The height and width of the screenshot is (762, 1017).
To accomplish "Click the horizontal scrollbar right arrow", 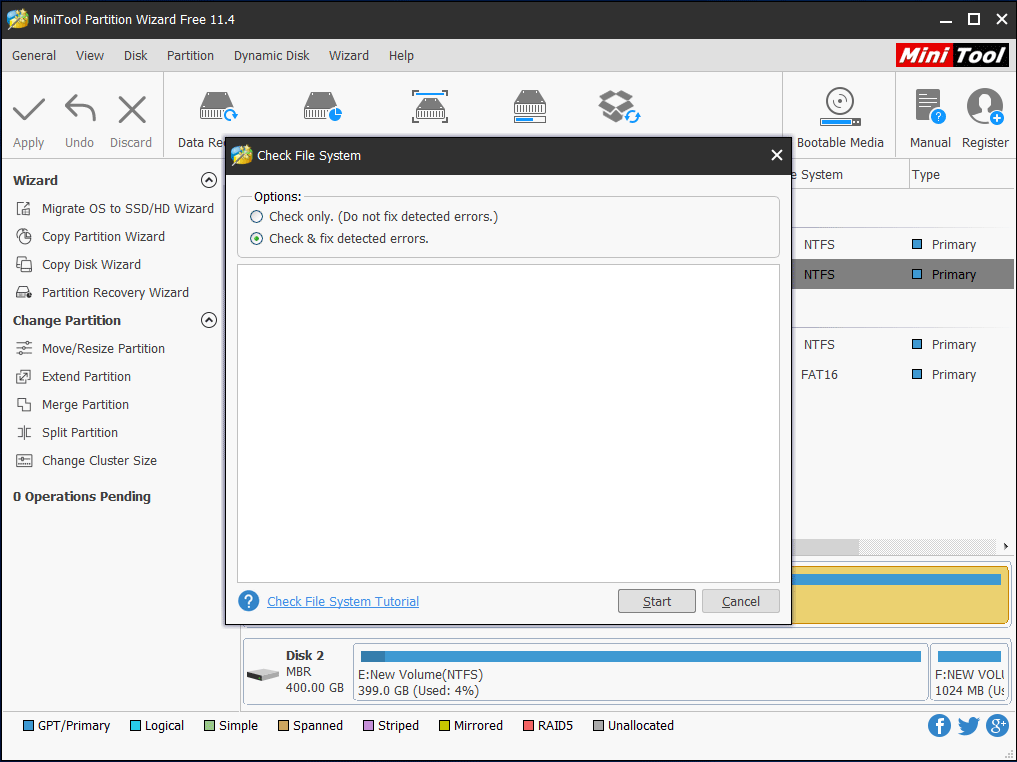I will pos(1006,547).
